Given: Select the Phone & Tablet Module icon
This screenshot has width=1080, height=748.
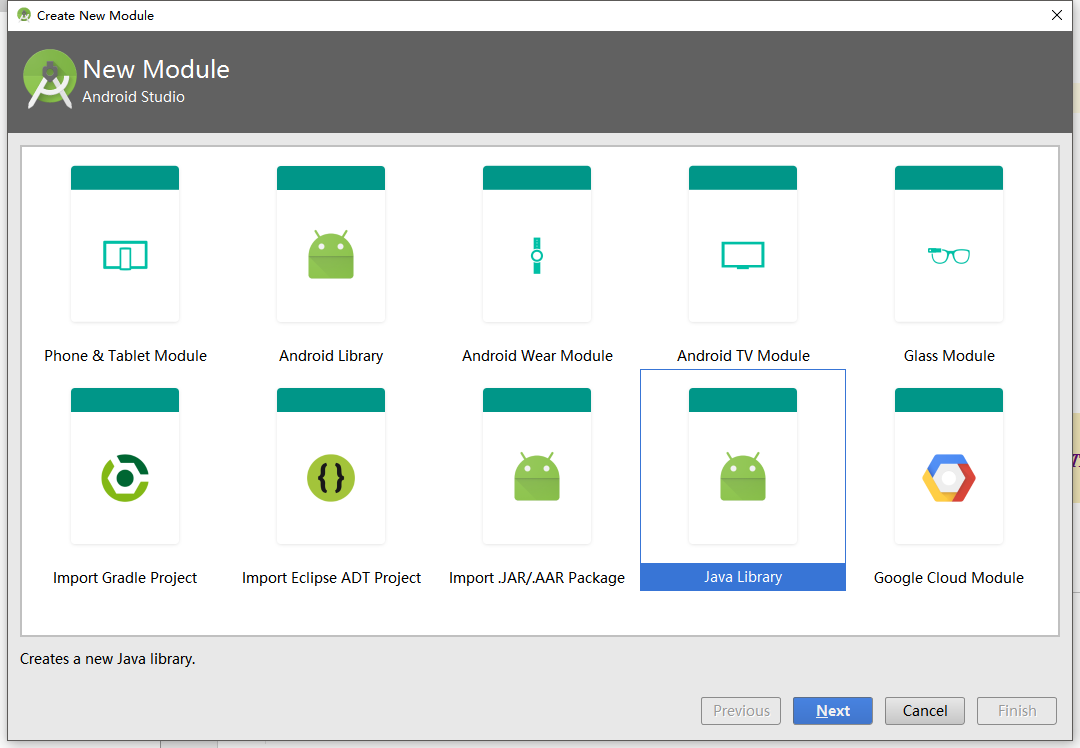Looking at the screenshot, I should [125, 255].
